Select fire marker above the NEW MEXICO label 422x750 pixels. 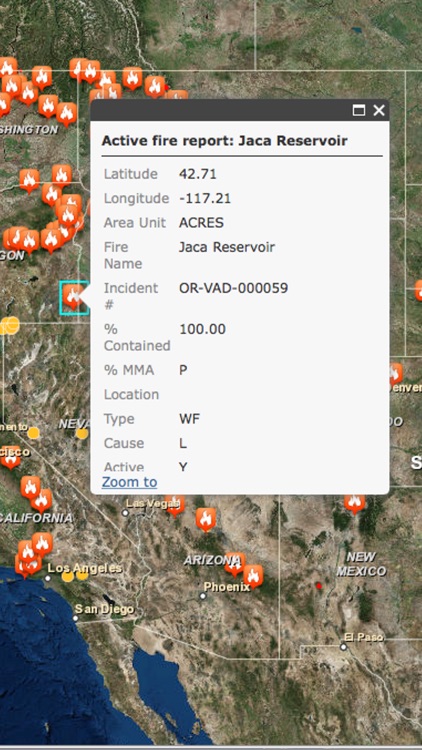tap(355, 503)
